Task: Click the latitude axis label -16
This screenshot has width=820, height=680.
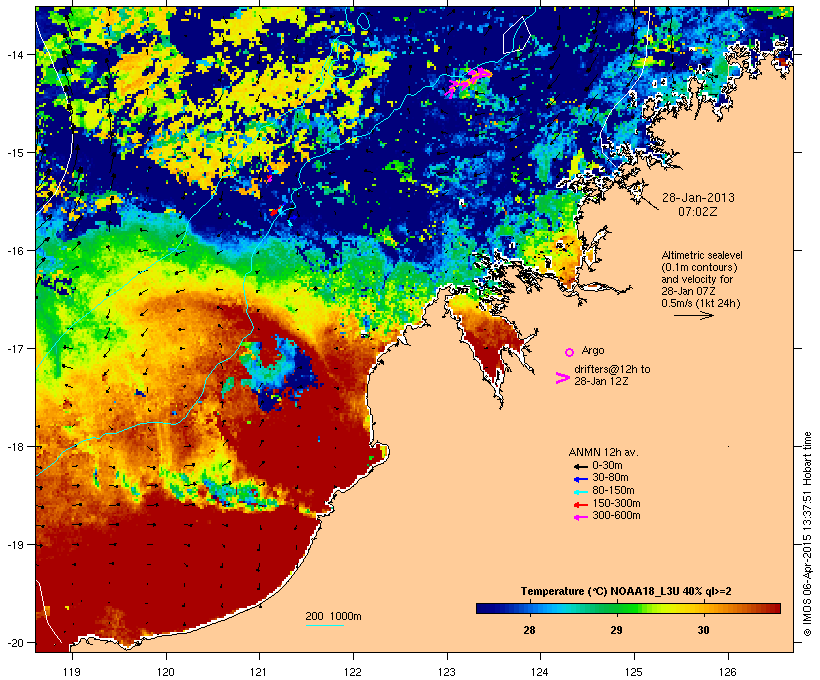Action: coord(15,251)
